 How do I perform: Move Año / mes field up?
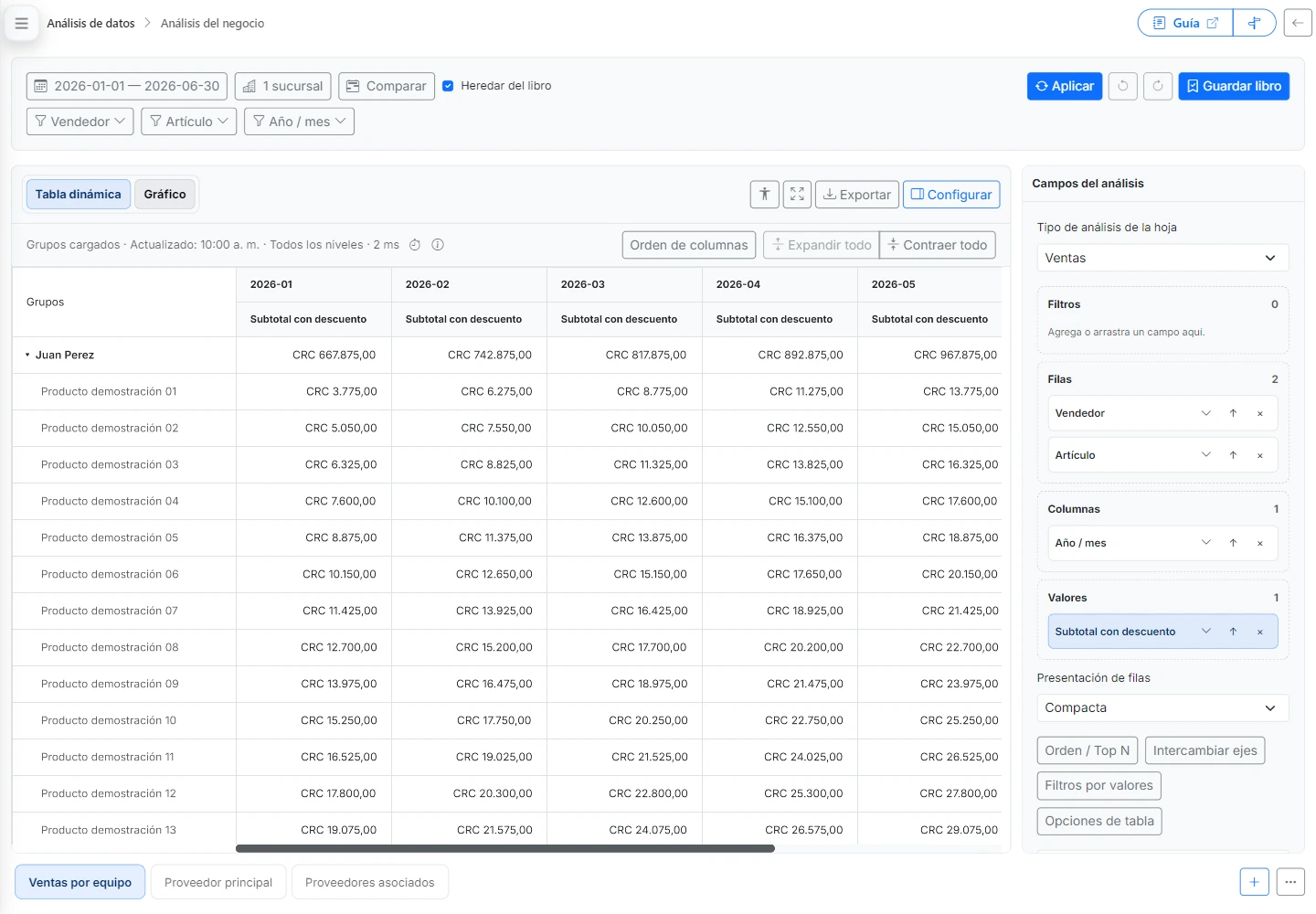point(1233,543)
